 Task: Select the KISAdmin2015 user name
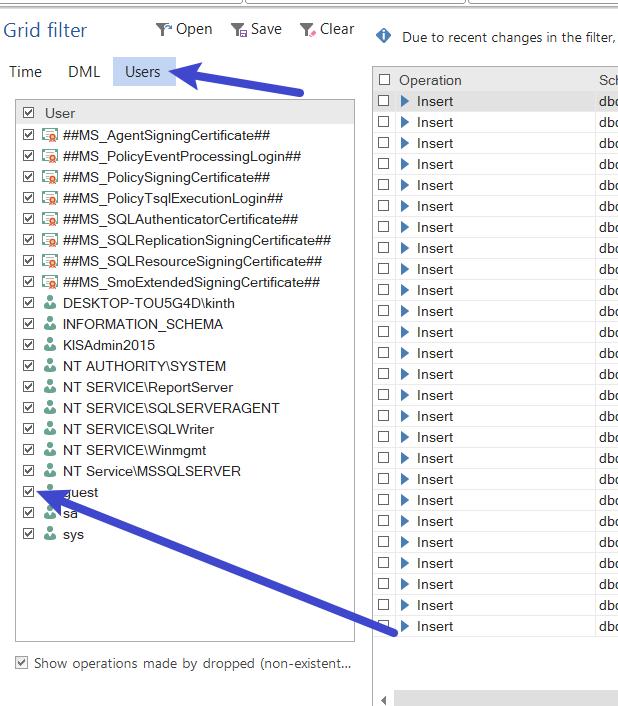point(109,345)
